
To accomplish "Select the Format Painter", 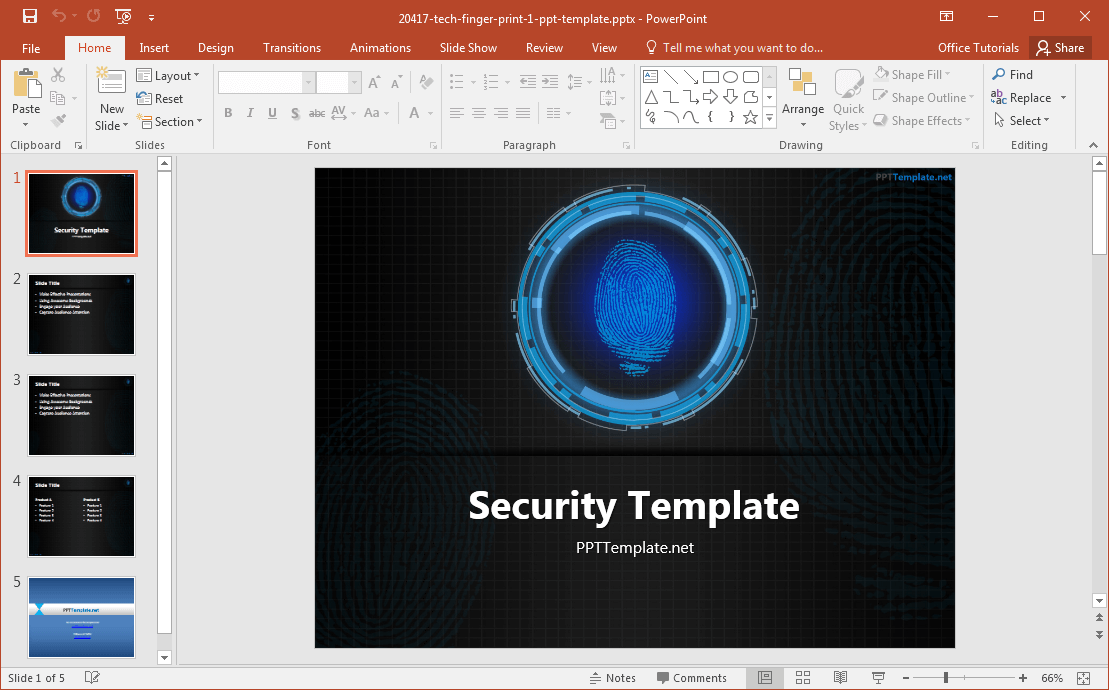I will 60,121.
